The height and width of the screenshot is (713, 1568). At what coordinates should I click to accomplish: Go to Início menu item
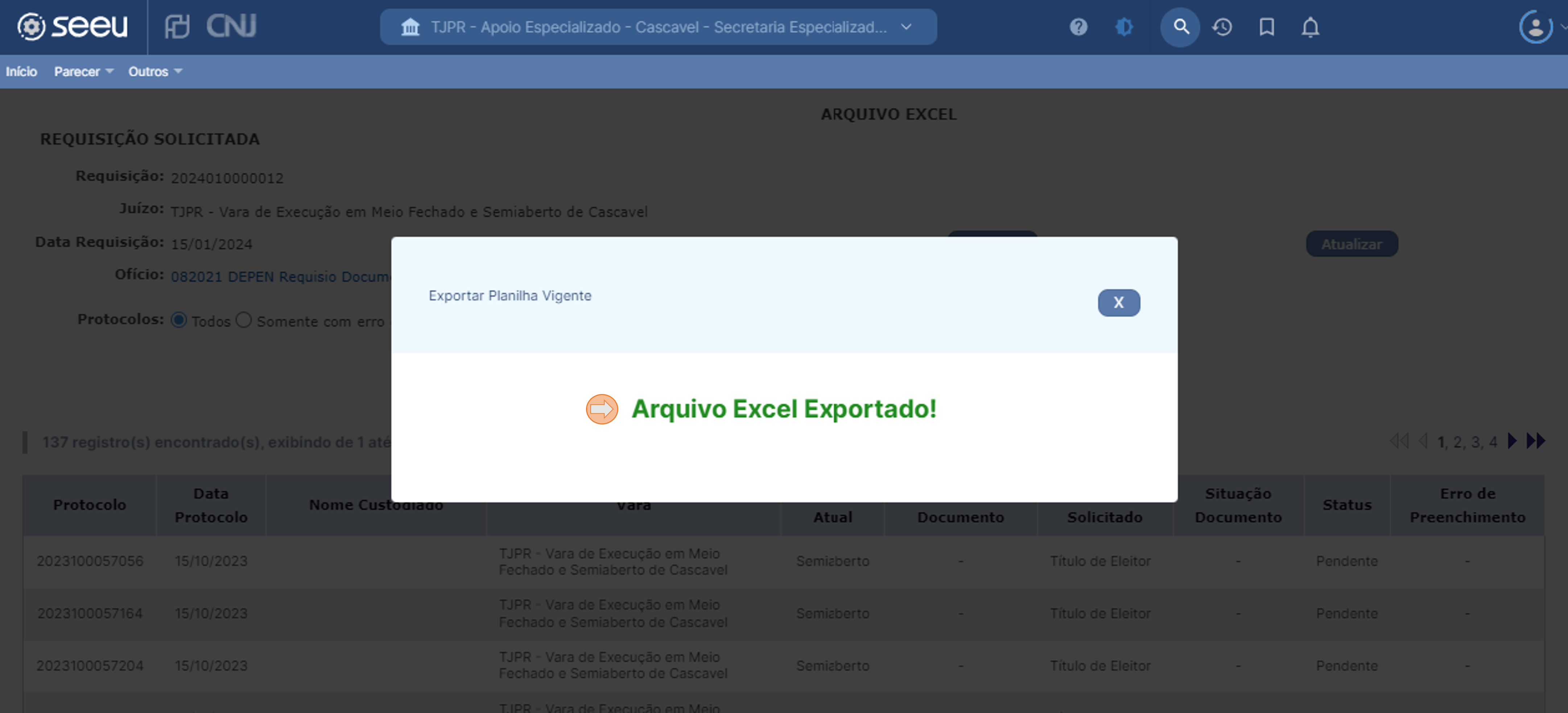(x=21, y=71)
